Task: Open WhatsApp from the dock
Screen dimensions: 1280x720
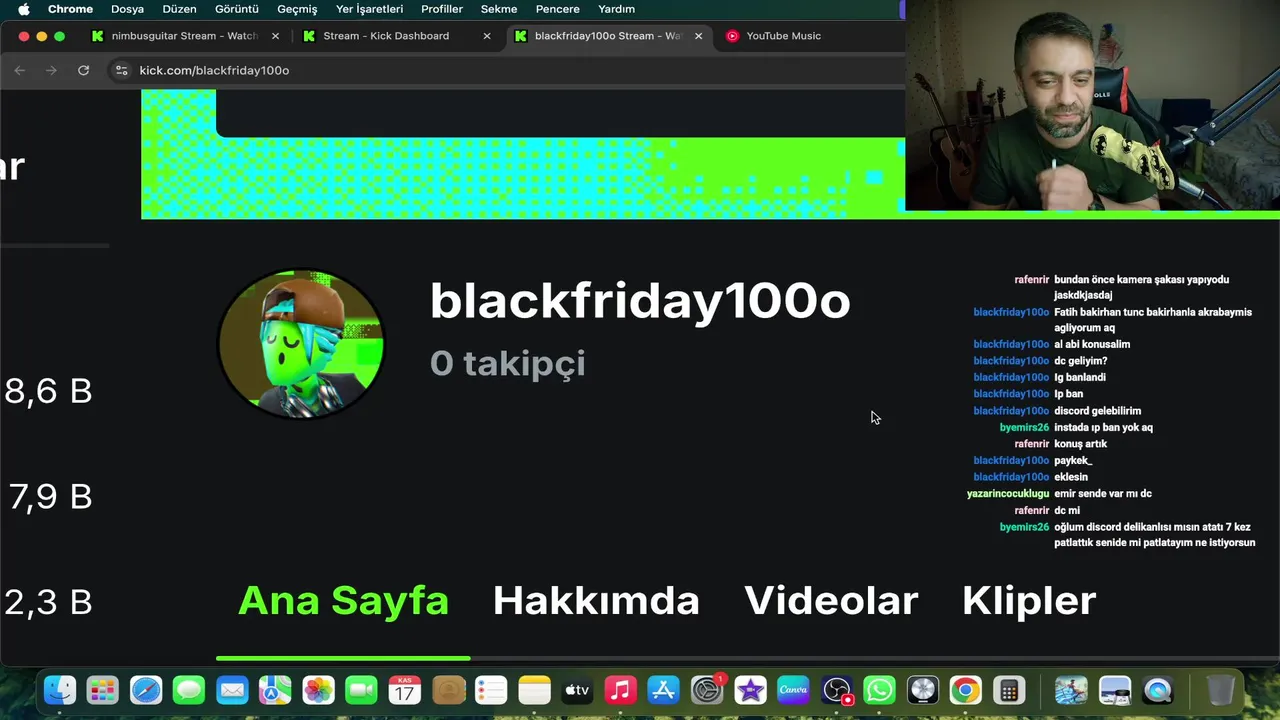Action: click(879, 690)
